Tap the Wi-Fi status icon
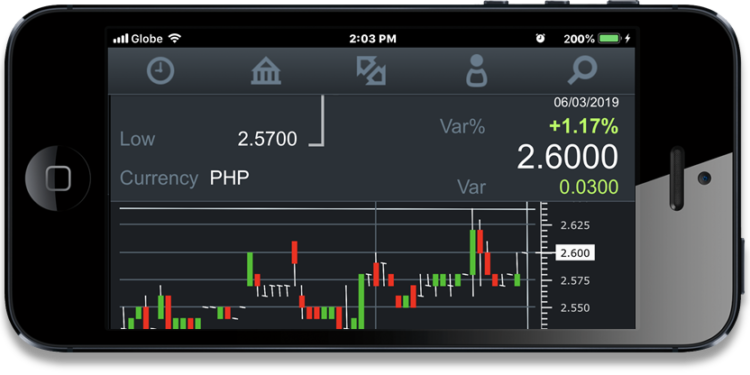Viewport: 750px width, 375px height. pos(175,38)
